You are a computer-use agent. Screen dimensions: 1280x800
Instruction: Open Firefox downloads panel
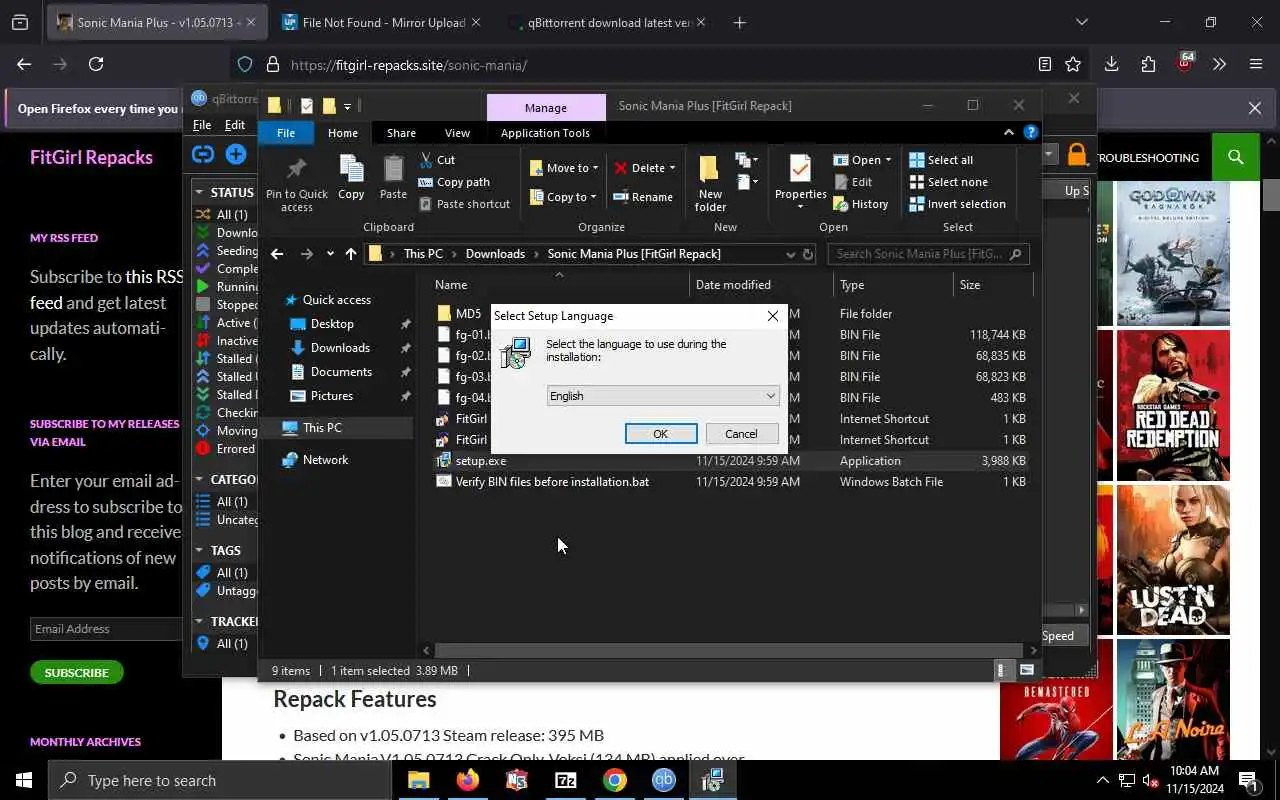point(1111,64)
